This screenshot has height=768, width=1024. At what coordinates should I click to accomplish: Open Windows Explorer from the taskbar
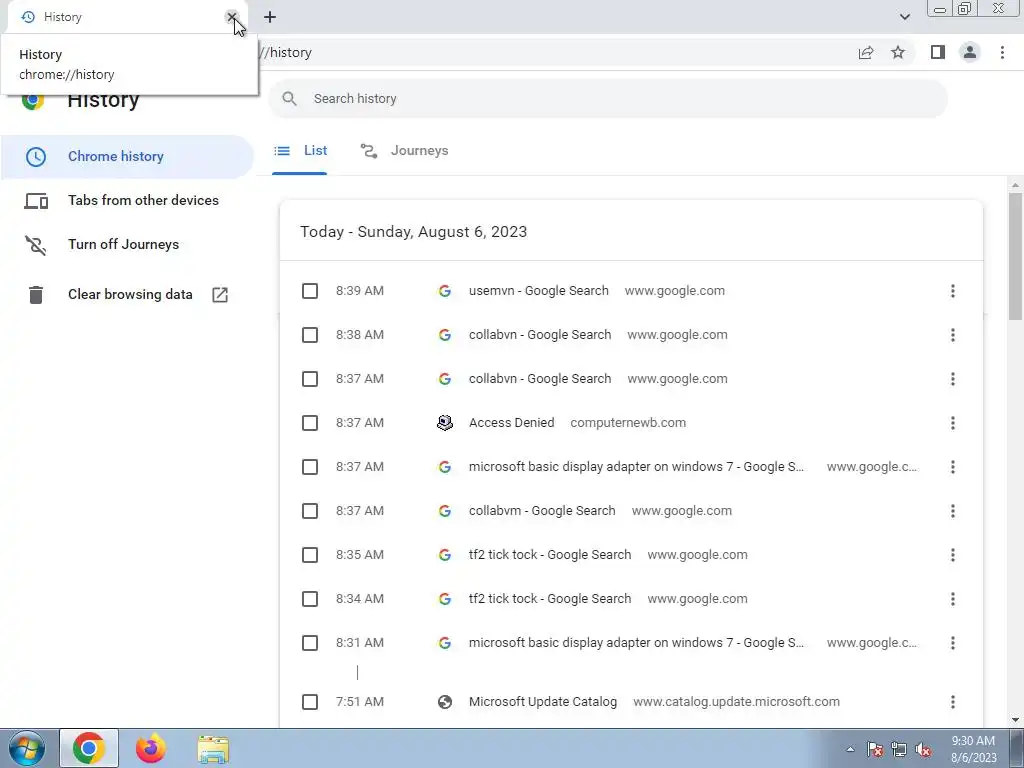point(214,749)
